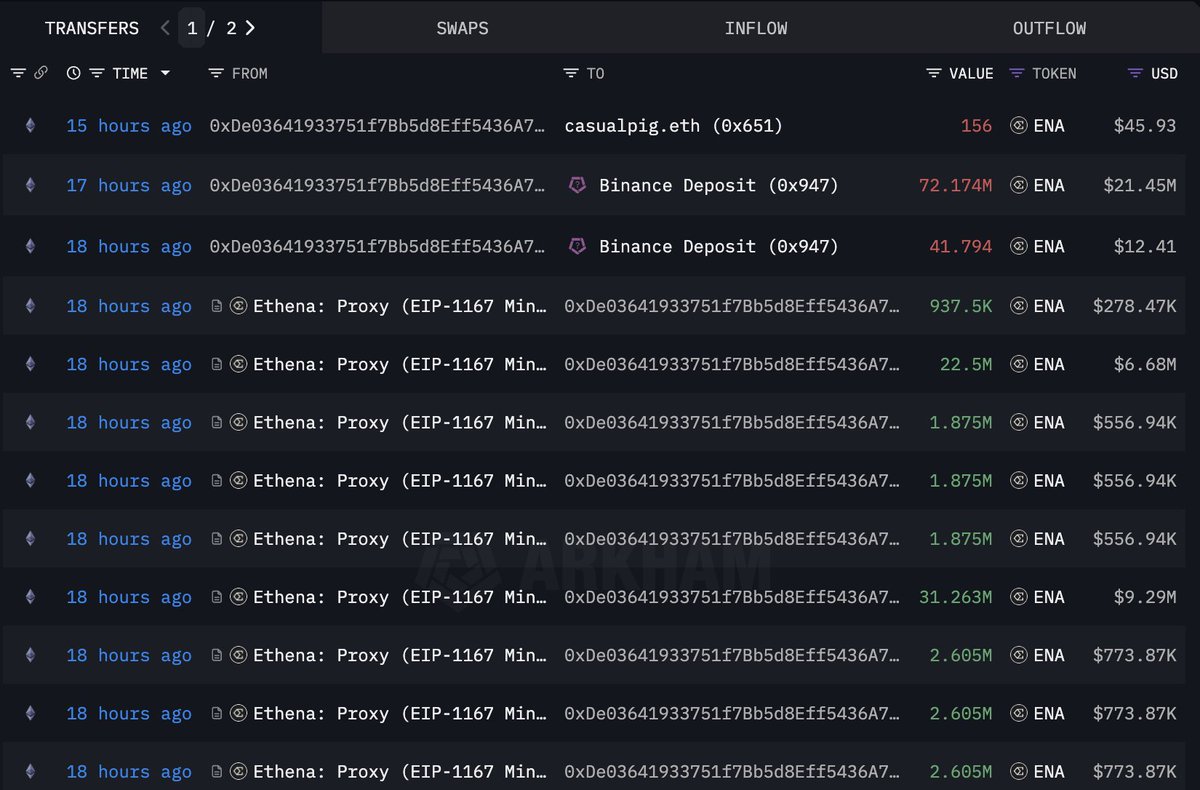
Task: Open the '15 hours ago' transaction link
Action: click(128, 126)
